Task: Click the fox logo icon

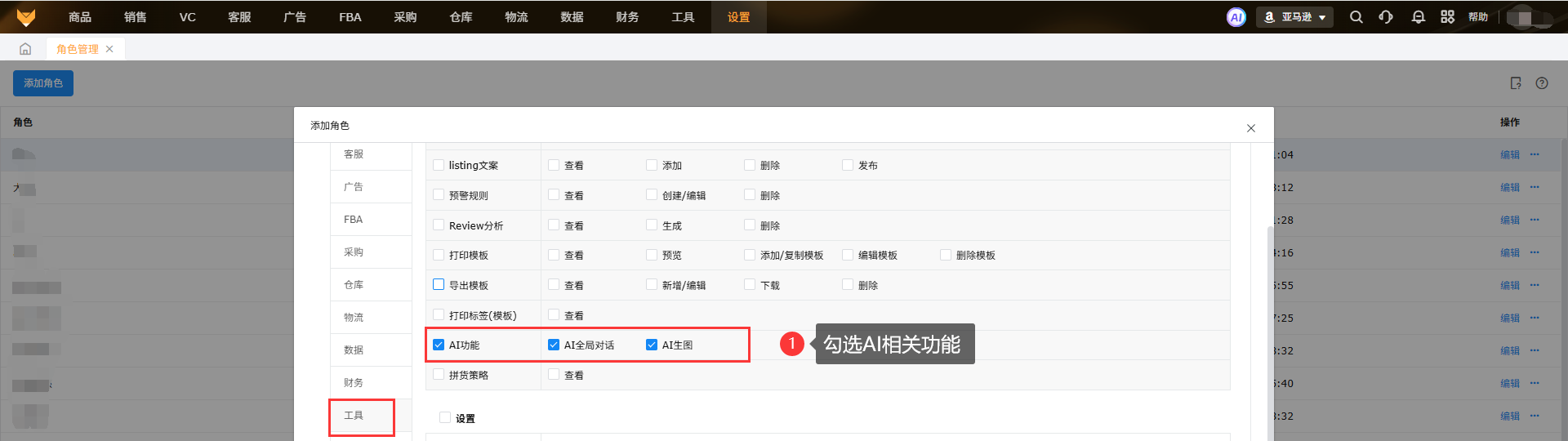Action: pyautogui.click(x=26, y=16)
